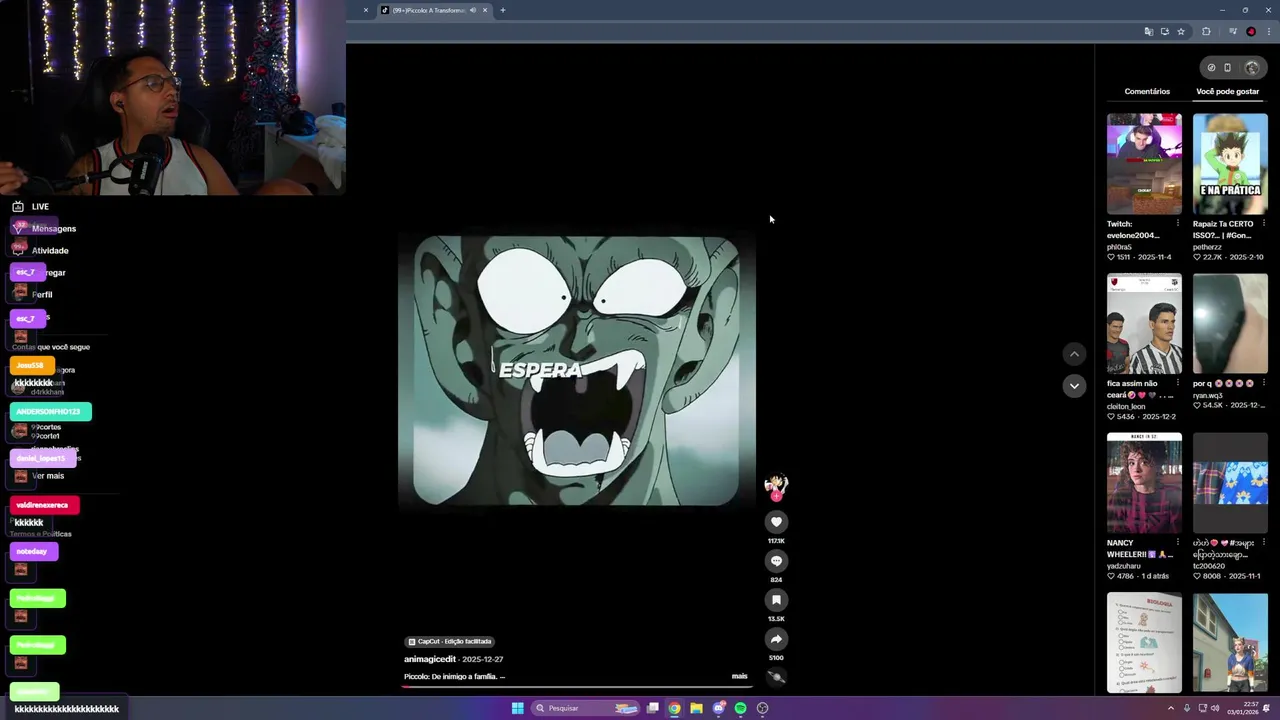Open the comments bubble icon below the heart
The image size is (1280, 720).
click(x=776, y=561)
